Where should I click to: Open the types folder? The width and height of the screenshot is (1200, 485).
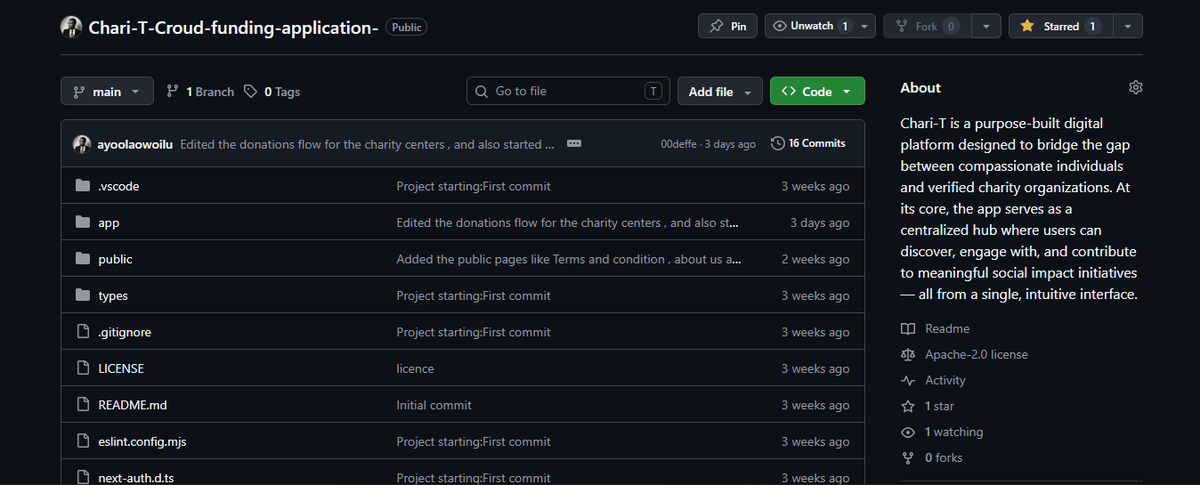pos(113,296)
